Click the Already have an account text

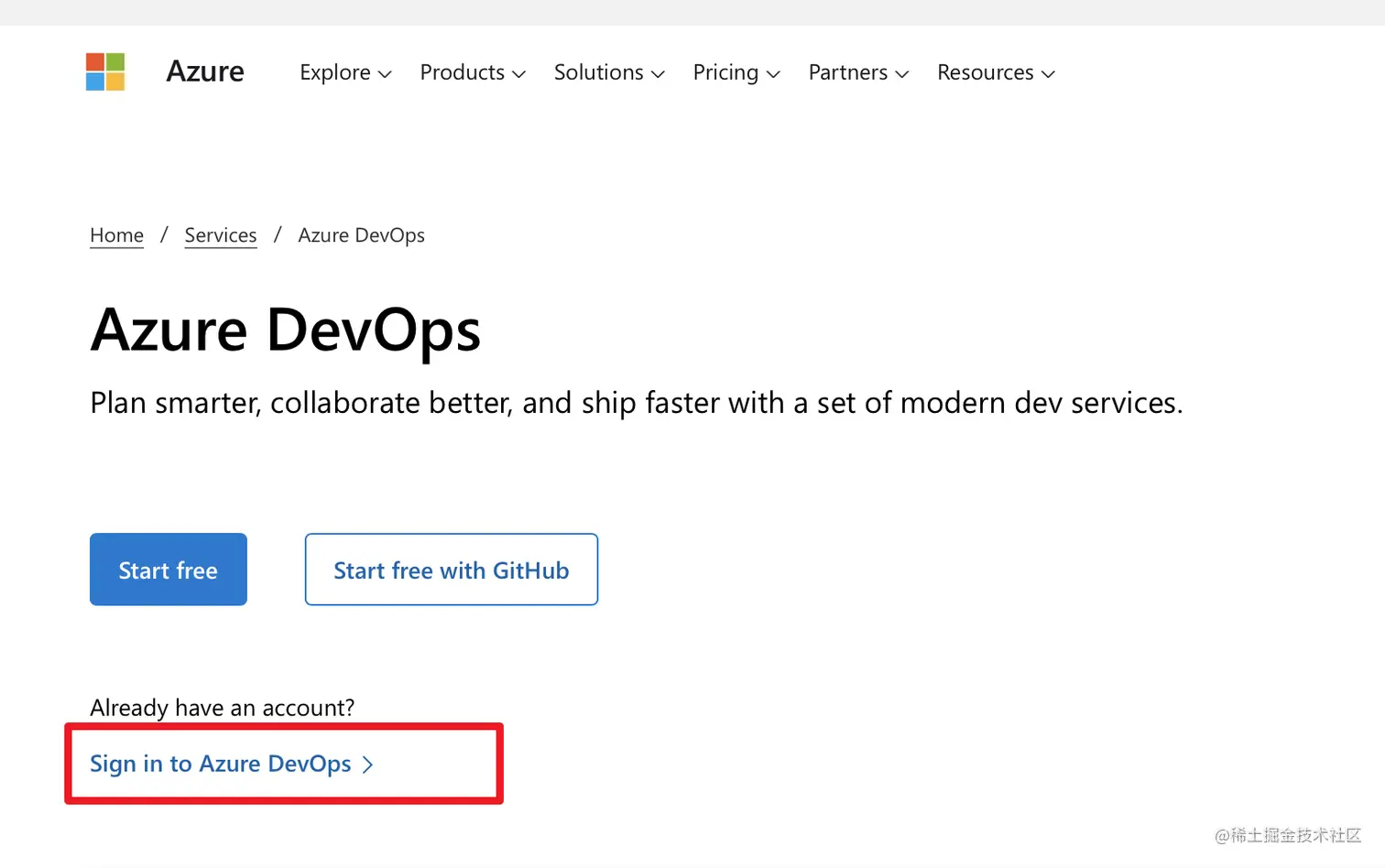[222, 708]
